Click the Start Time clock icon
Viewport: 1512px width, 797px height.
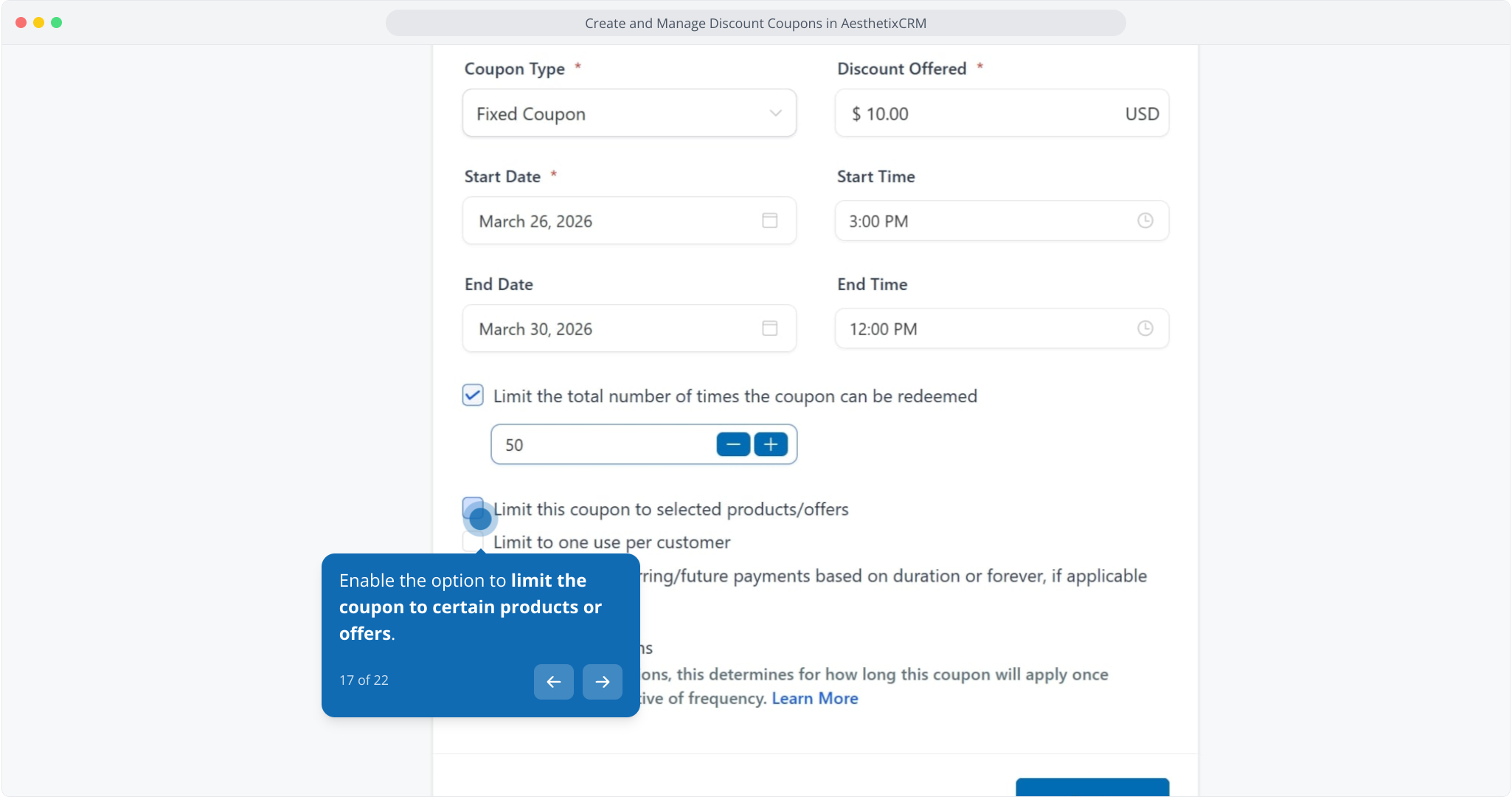coord(1145,221)
